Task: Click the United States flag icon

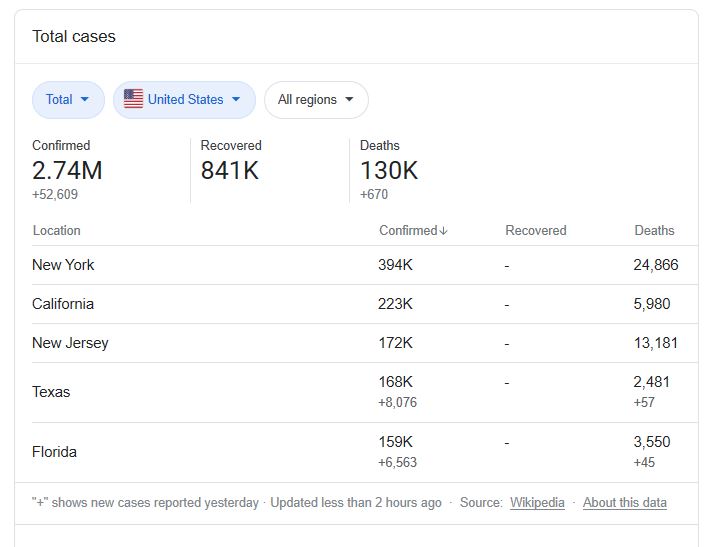Action: coord(133,99)
